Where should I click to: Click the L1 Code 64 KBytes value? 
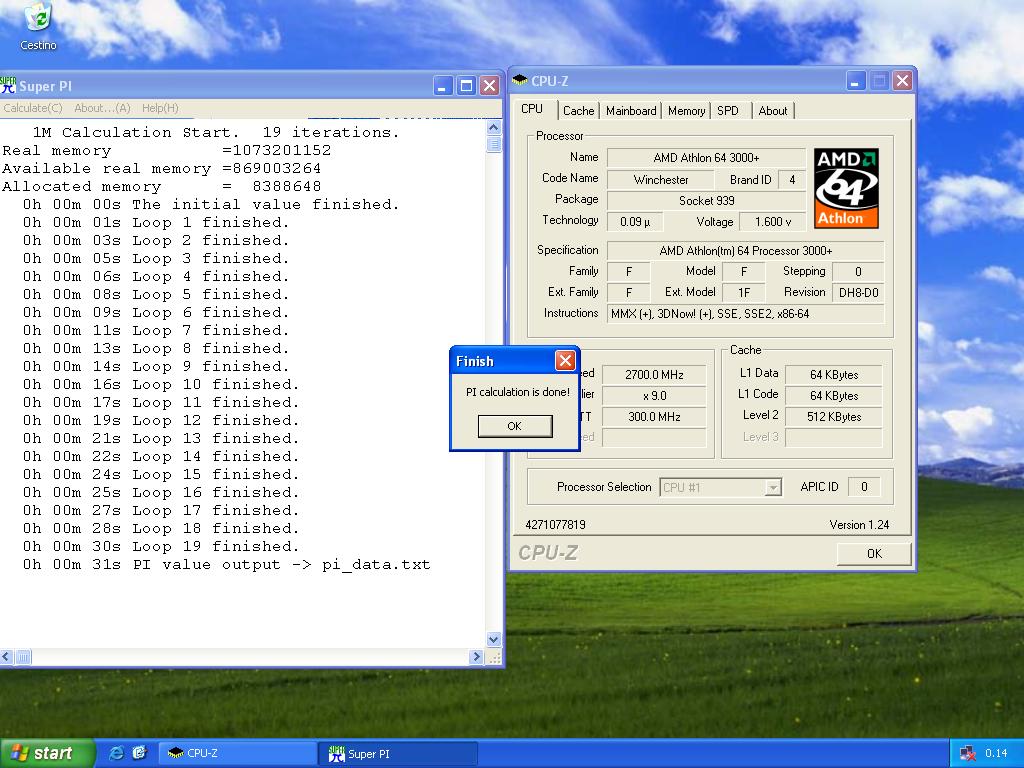pyautogui.click(x=833, y=396)
